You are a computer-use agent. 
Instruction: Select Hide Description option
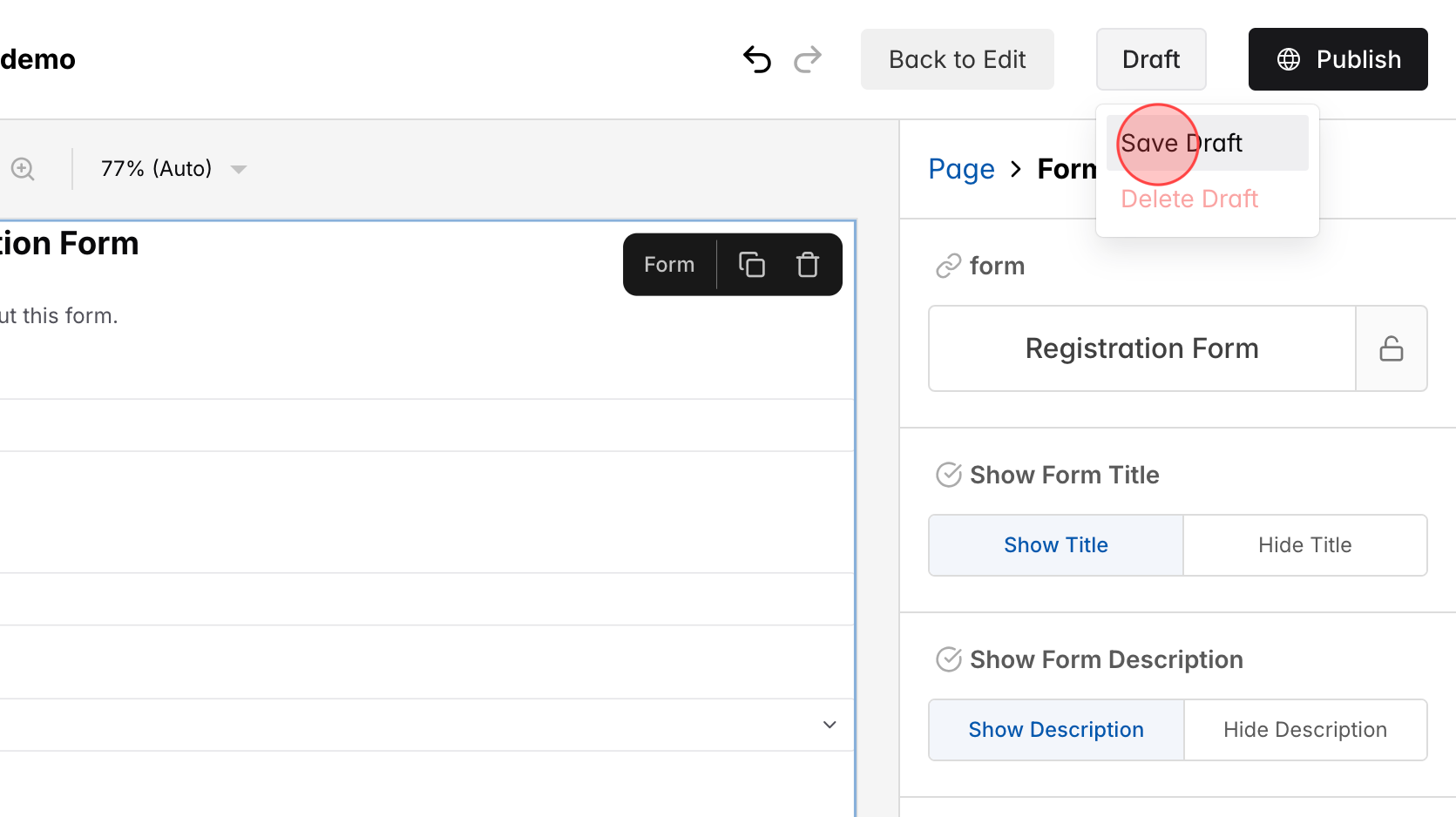point(1304,729)
